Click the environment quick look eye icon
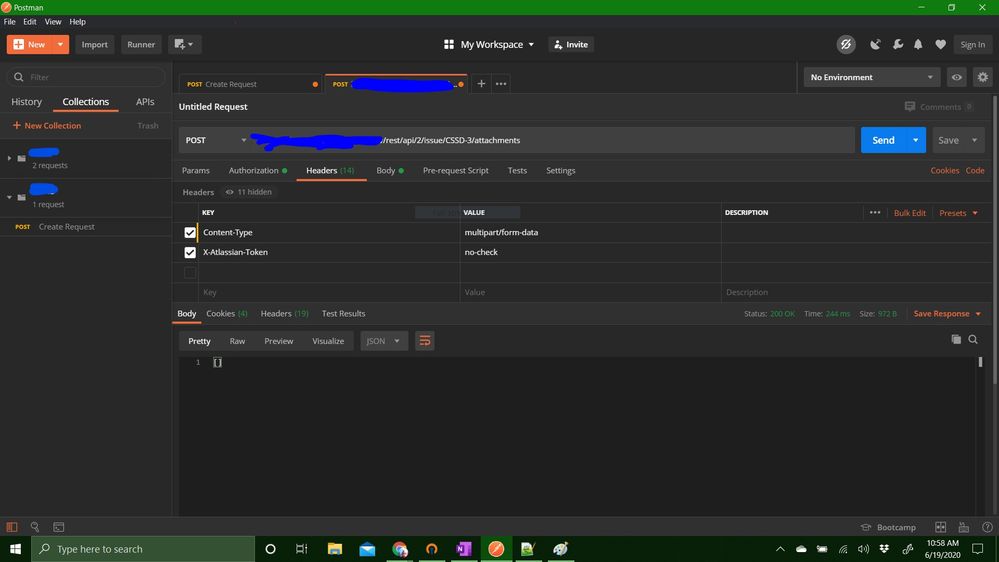 (957, 77)
